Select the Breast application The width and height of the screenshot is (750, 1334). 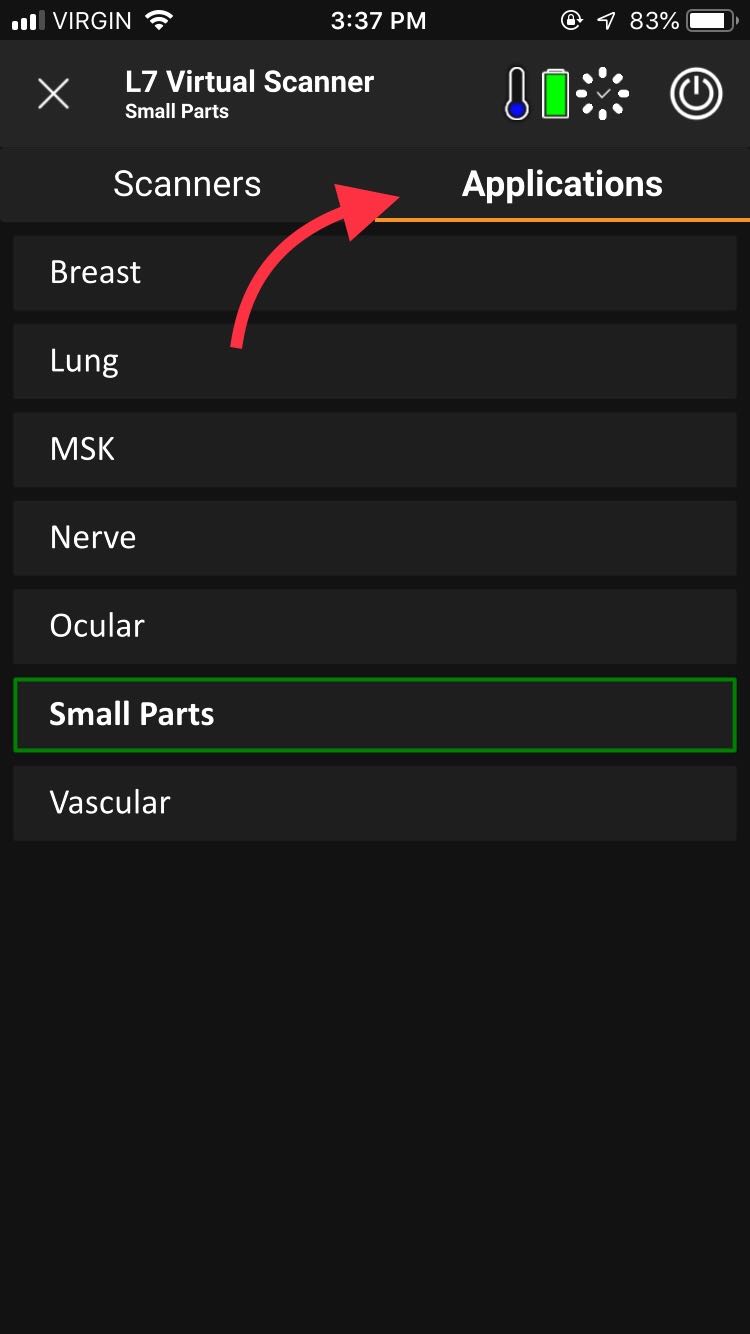pyautogui.click(x=375, y=272)
